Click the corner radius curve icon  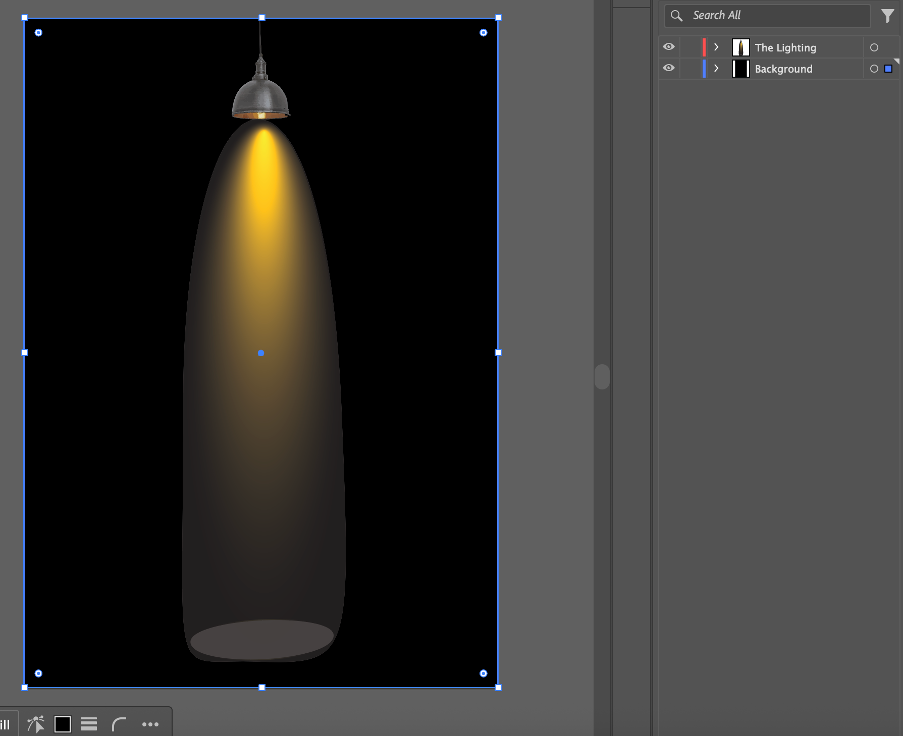point(119,724)
